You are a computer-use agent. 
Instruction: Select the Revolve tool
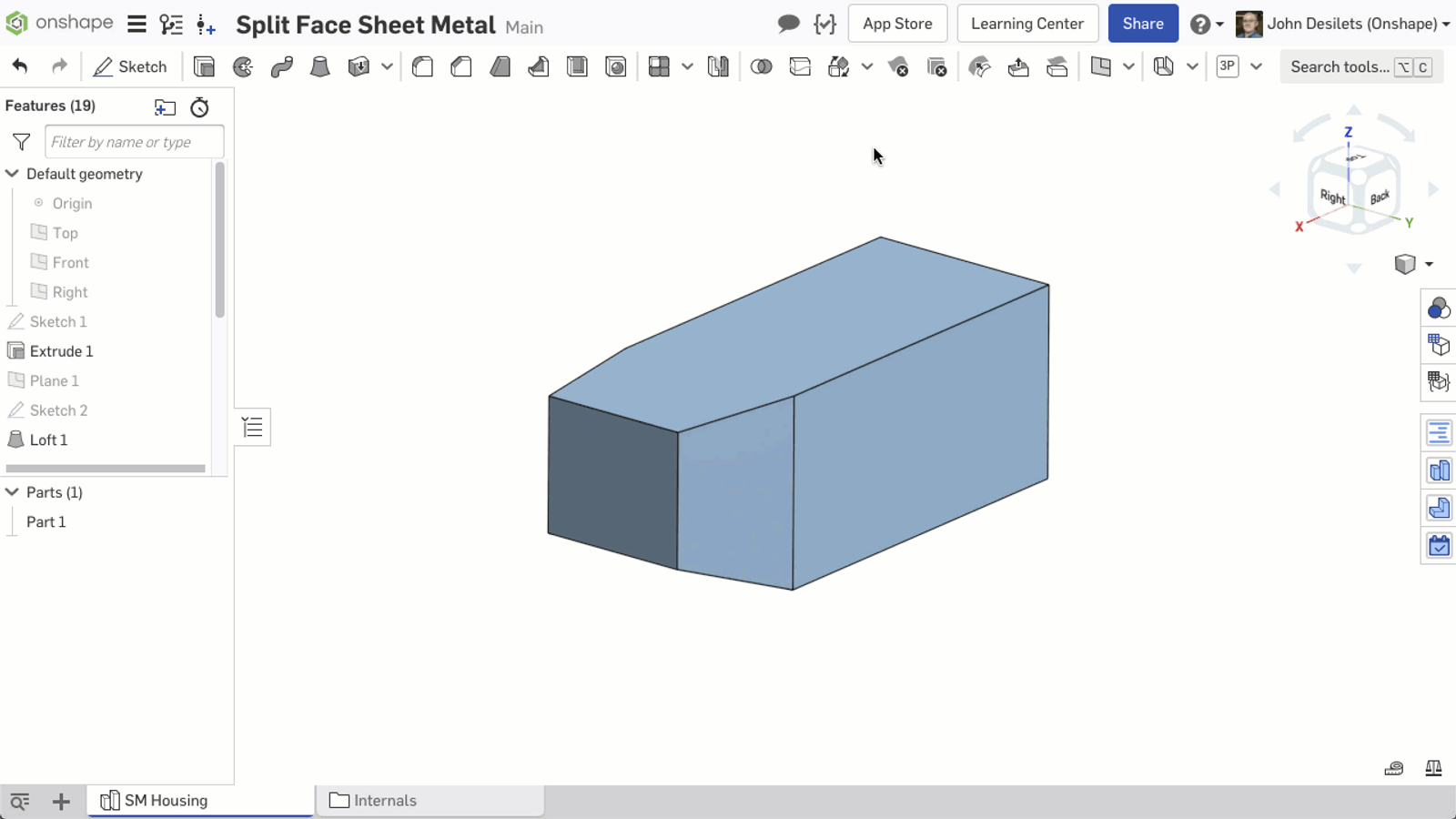[243, 66]
